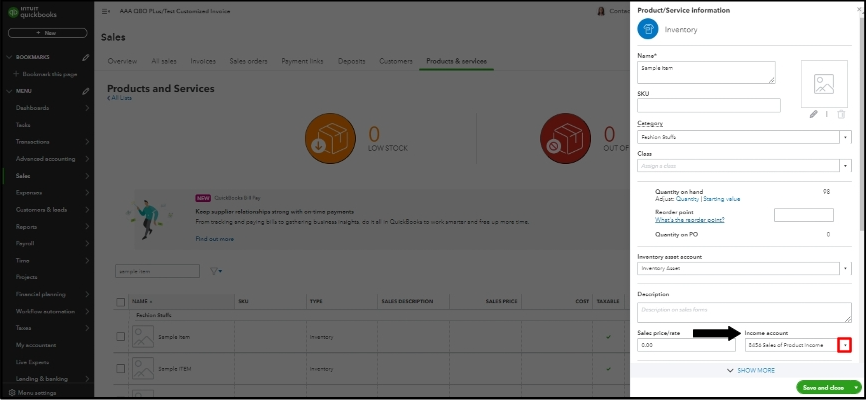Image resolution: width=866 pixels, height=400 pixels.
Task: Collapse the sidebar with the hamburger icon
Action: click(x=106, y=12)
